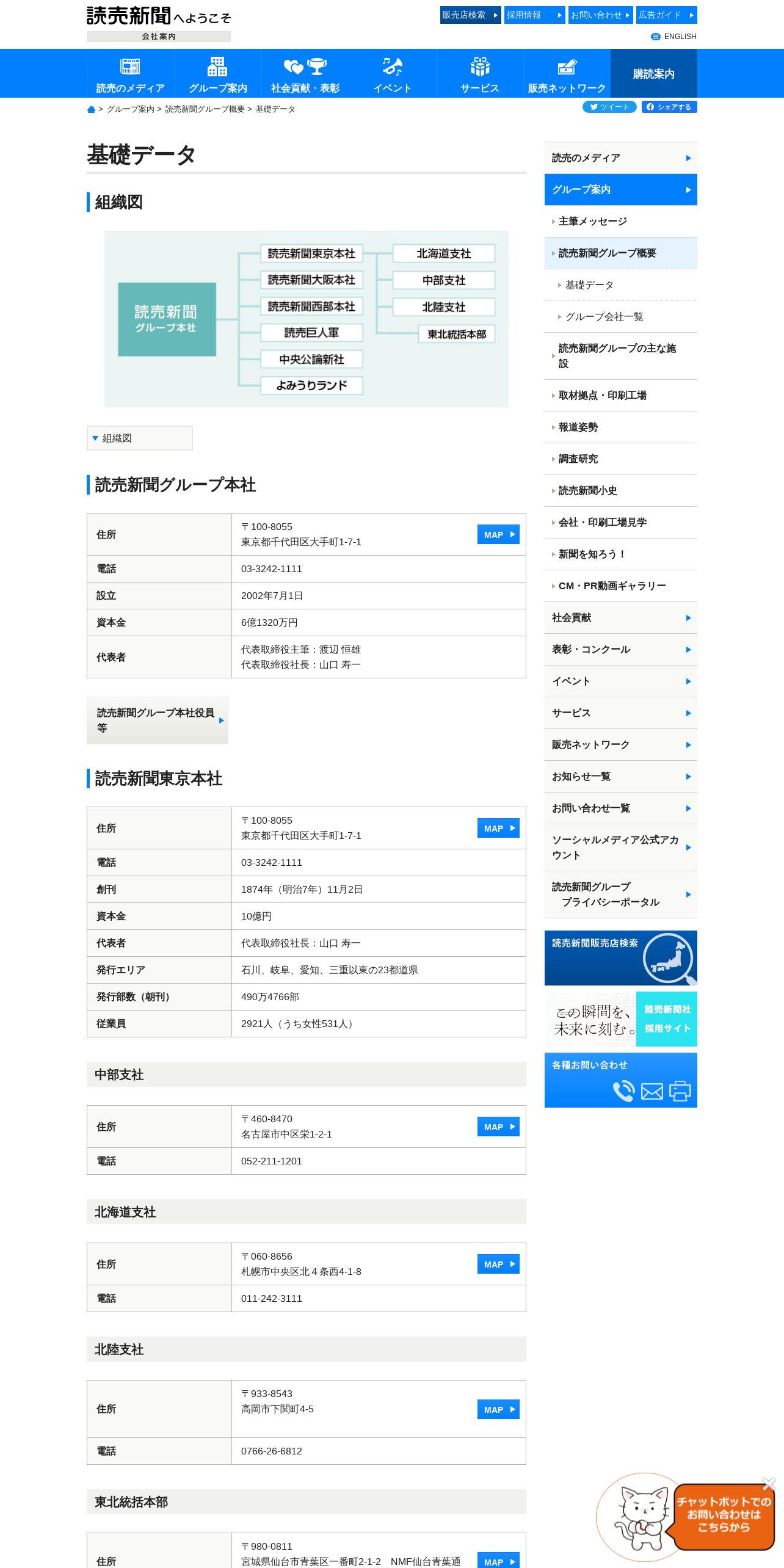Screen dimensions: 784x1568
Task: Click the 広告ガイド header button
Action: pos(666,15)
